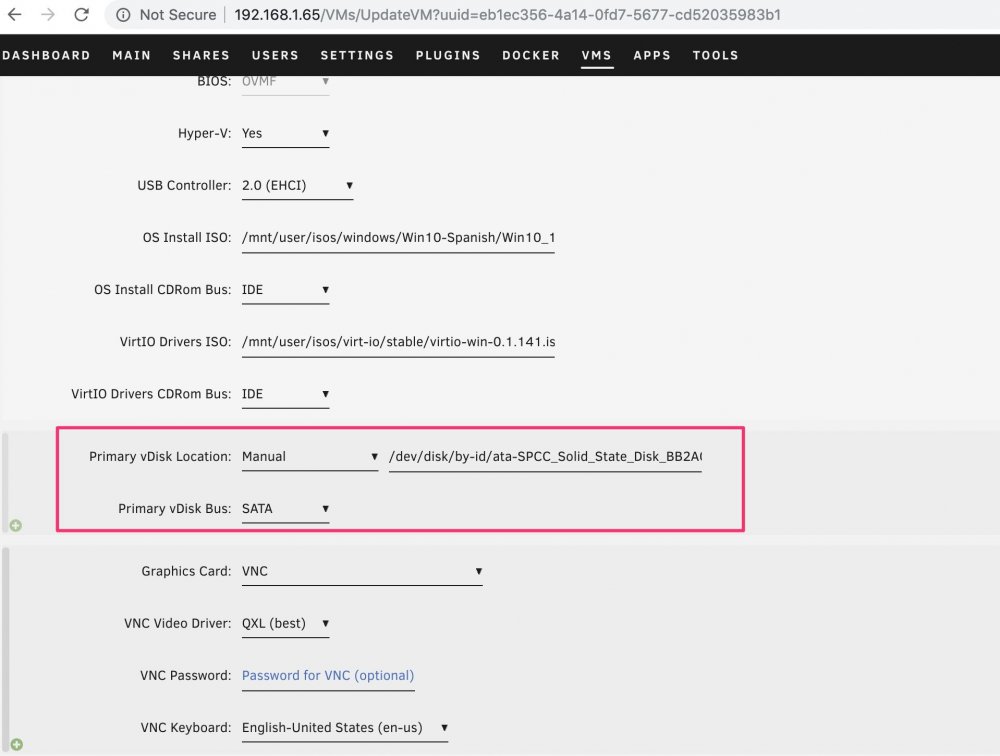Screen dimensions: 1000x756
Task: Click the Primary vDisk path field
Action: [x=545, y=457]
